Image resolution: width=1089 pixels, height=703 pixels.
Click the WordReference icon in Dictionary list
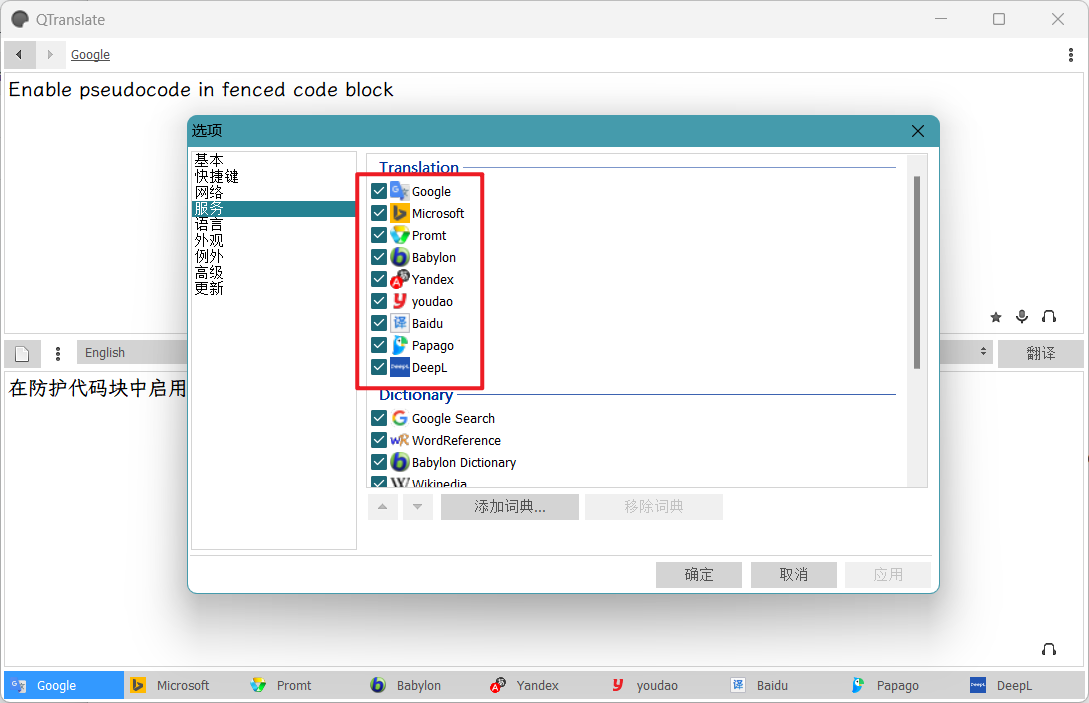399,440
